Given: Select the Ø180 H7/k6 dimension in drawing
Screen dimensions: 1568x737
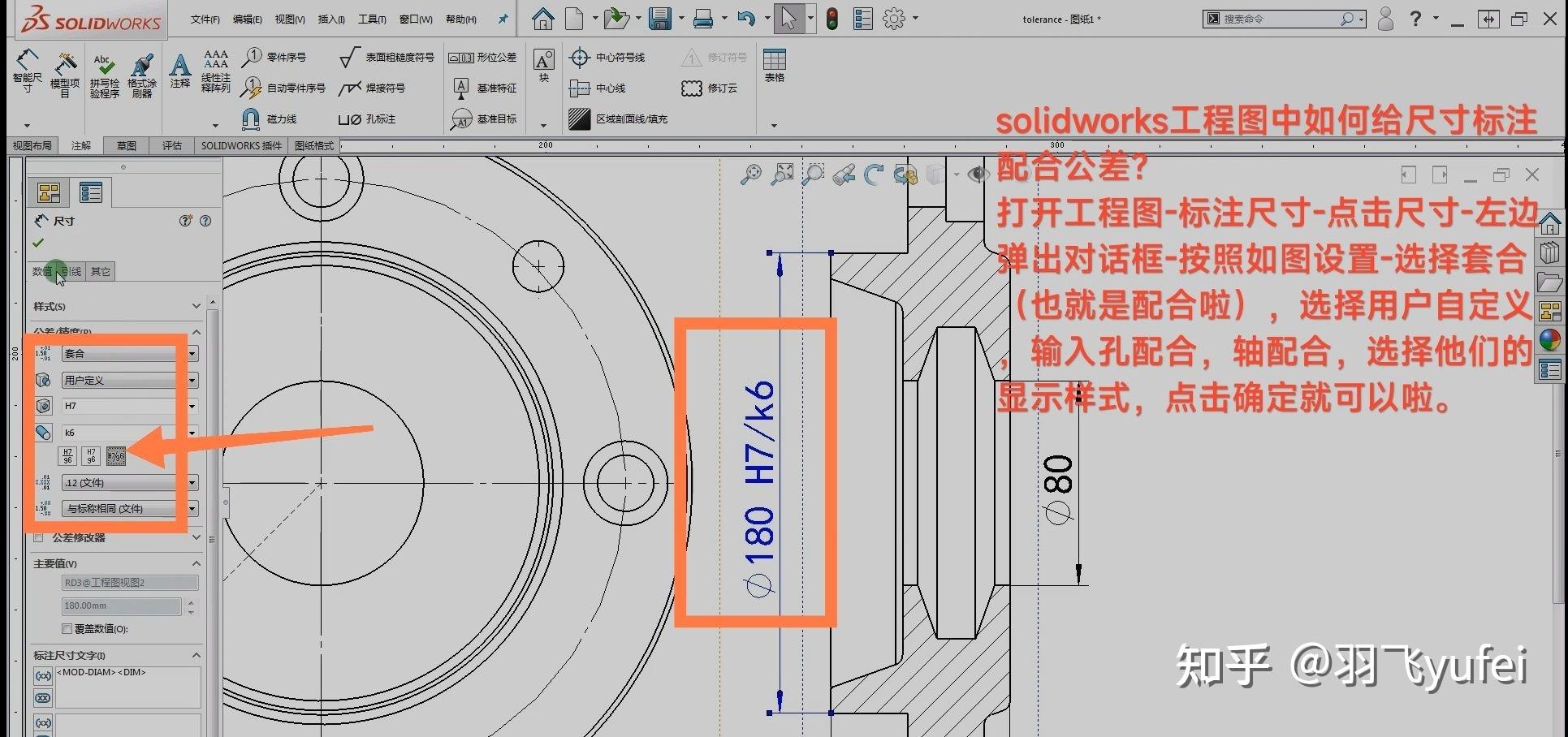Looking at the screenshot, I should pos(760,488).
